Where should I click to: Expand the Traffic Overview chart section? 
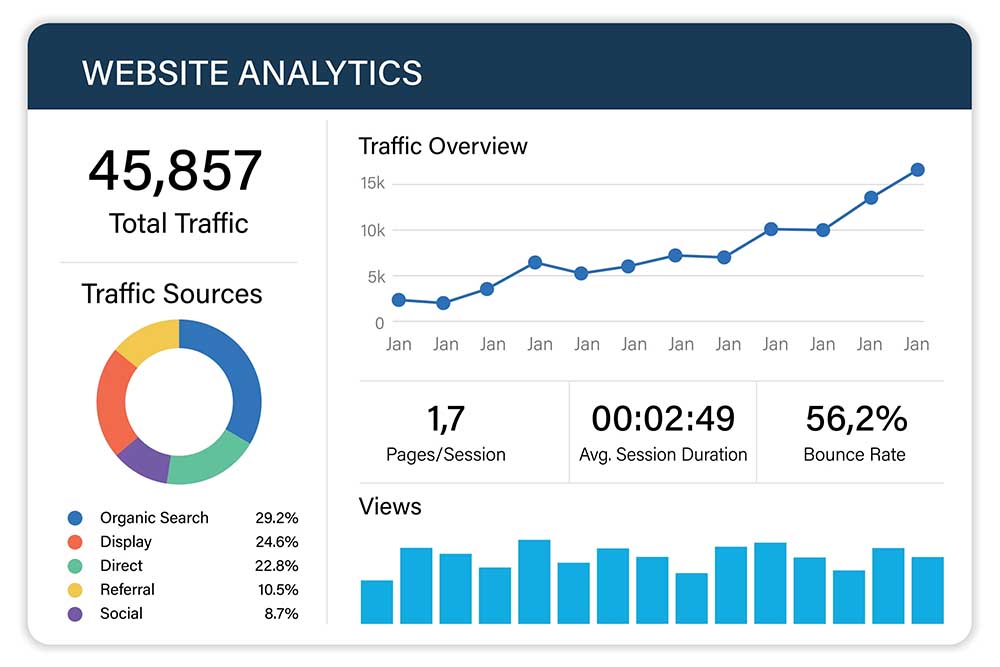pos(443,146)
